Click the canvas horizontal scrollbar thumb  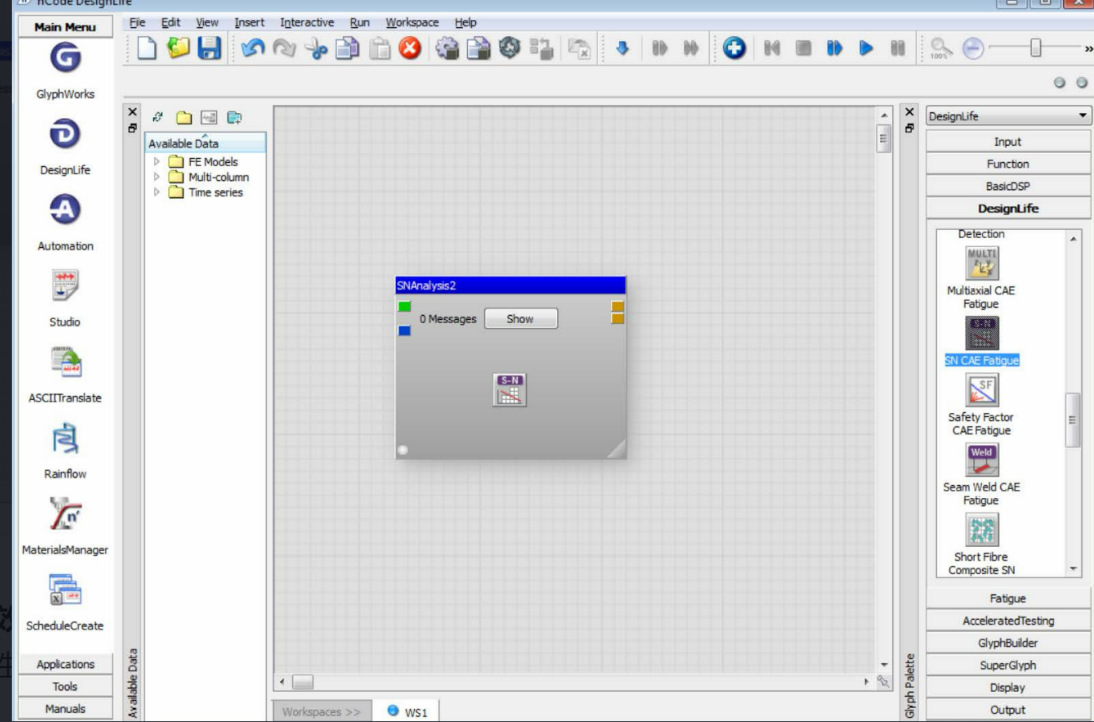pyautogui.click(x=302, y=682)
